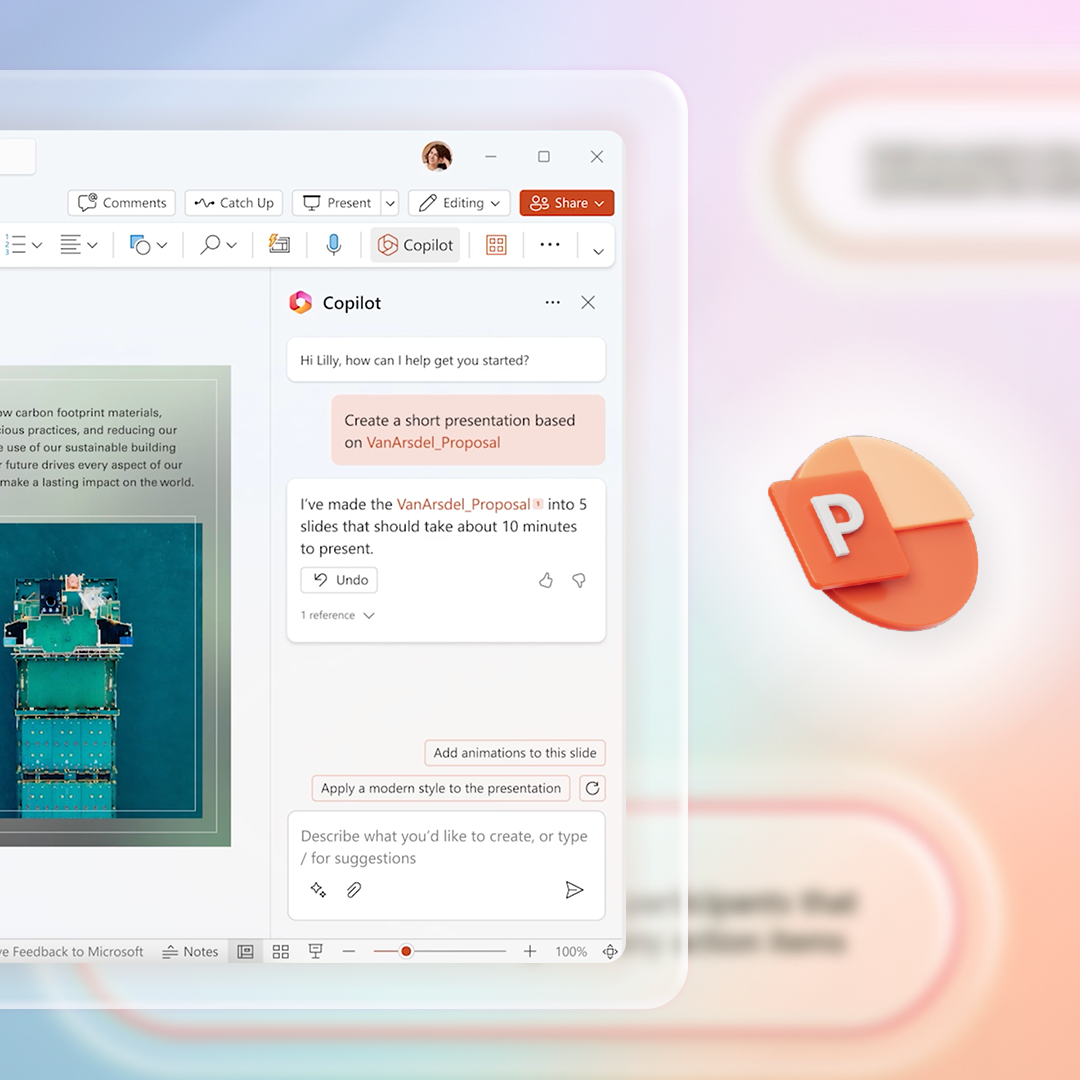Refresh the Copilot suggestions
Screen dimensions: 1080x1080
tap(592, 788)
